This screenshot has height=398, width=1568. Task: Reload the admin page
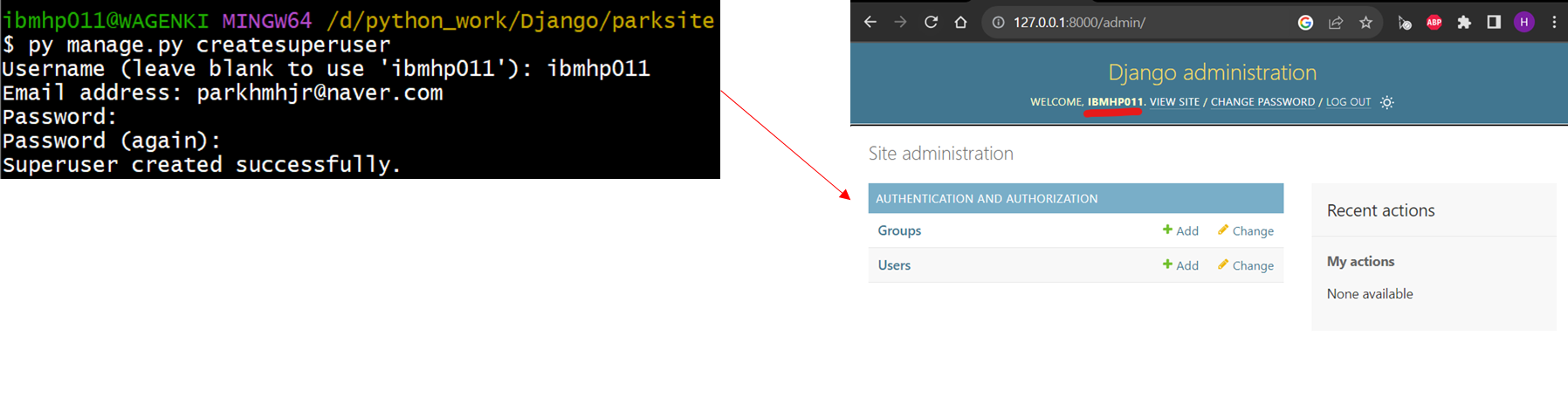(x=931, y=23)
